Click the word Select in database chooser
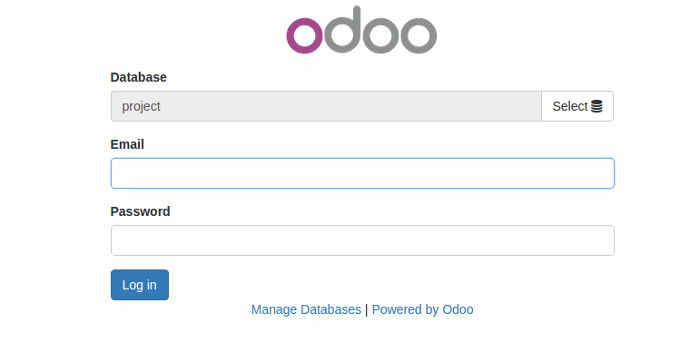Viewport: 690px width, 362px height. (570, 106)
